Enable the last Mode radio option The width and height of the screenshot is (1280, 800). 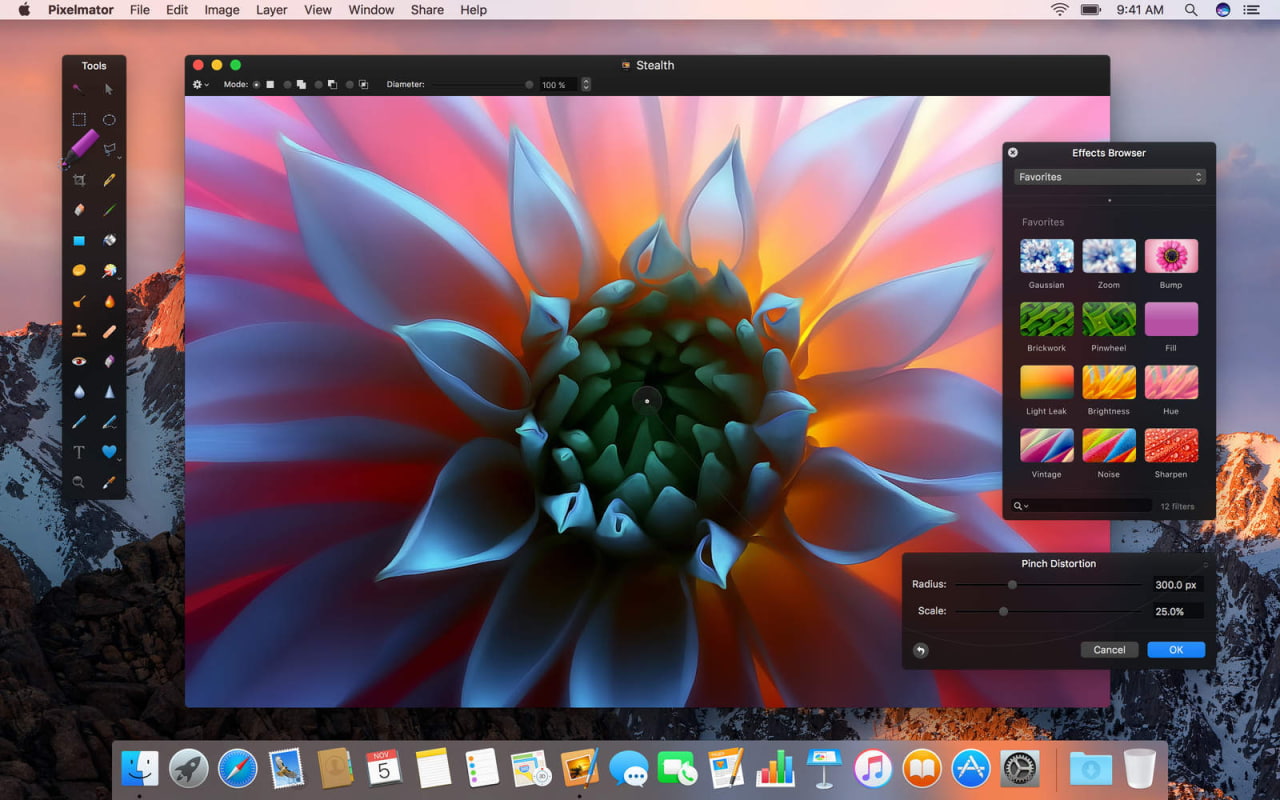pos(350,85)
